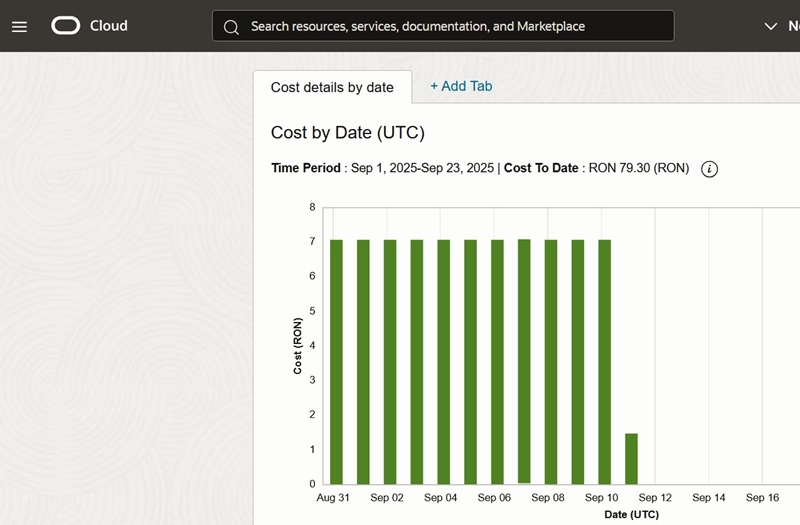Click the Sep 04 bar in chart
The width and height of the screenshot is (800, 525).
[x=444, y=360]
